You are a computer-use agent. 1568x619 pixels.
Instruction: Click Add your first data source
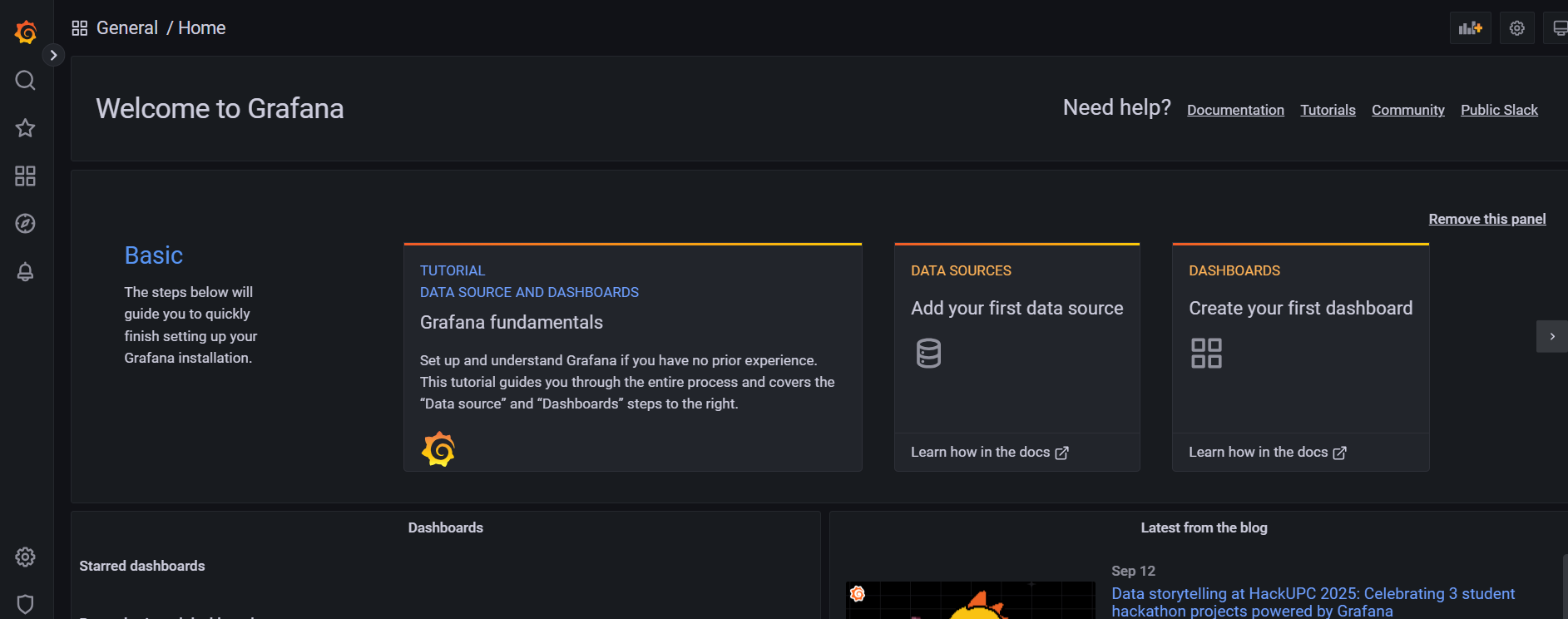1016,309
